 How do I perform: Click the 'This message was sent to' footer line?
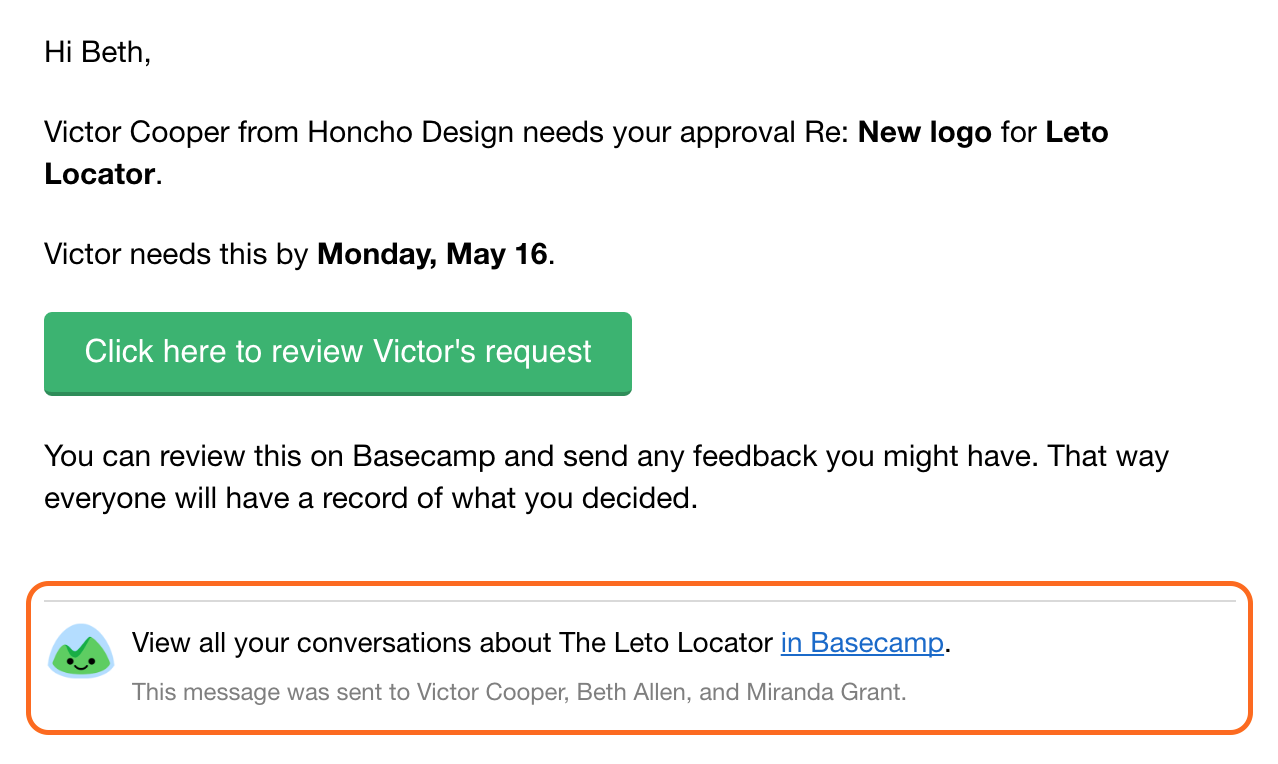point(519,691)
